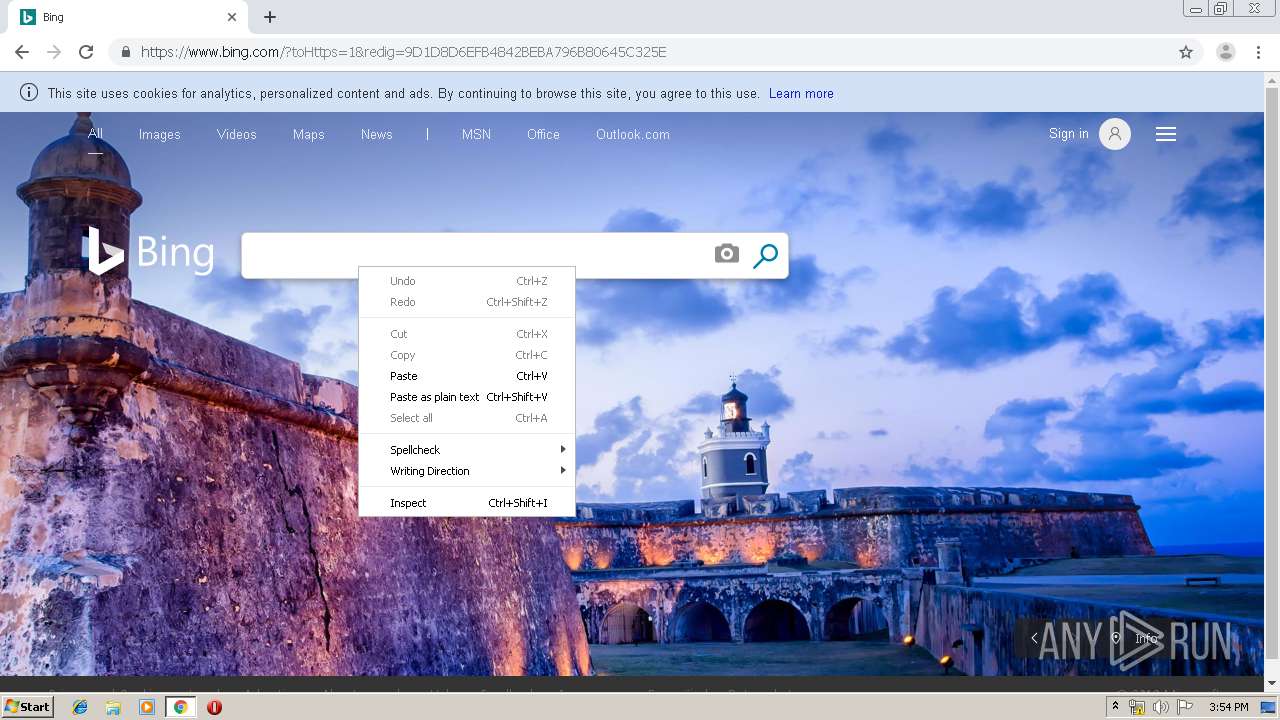This screenshot has width=1280, height=720.
Task: Click page scrollbar up arrow
Action: point(1272,79)
